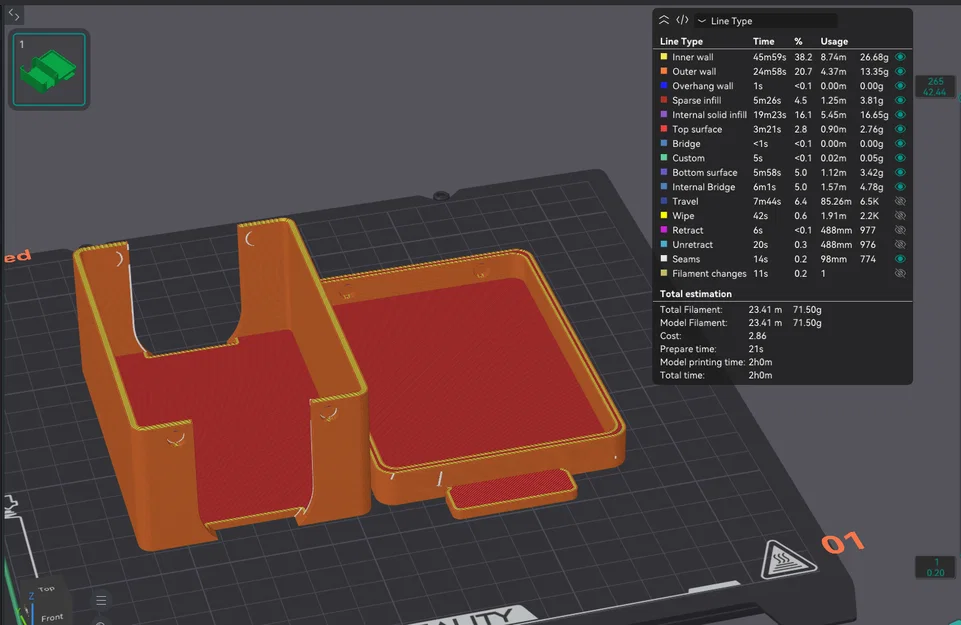
Task: Hide Internal solid infill via its eye icon
Action: (x=900, y=115)
